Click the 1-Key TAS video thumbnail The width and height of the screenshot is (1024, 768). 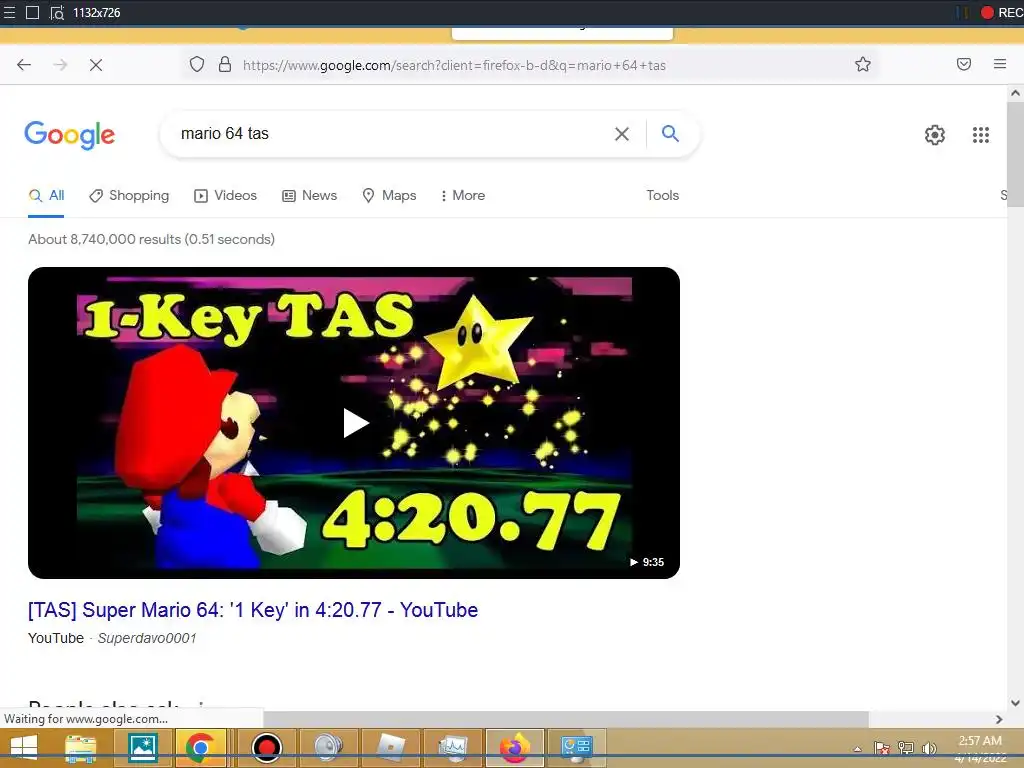354,423
